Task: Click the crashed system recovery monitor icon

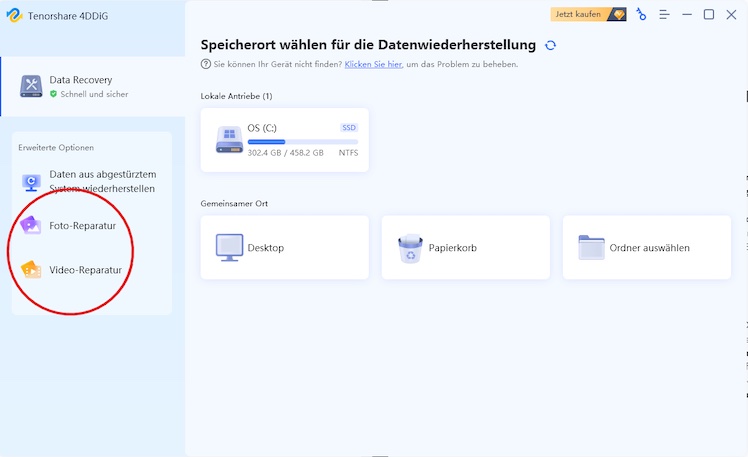Action: (x=31, y=182)
